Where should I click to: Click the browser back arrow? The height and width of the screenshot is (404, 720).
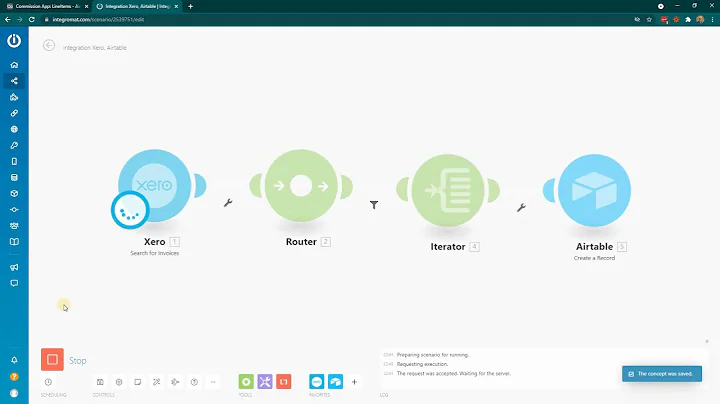[x=7, y=20]
